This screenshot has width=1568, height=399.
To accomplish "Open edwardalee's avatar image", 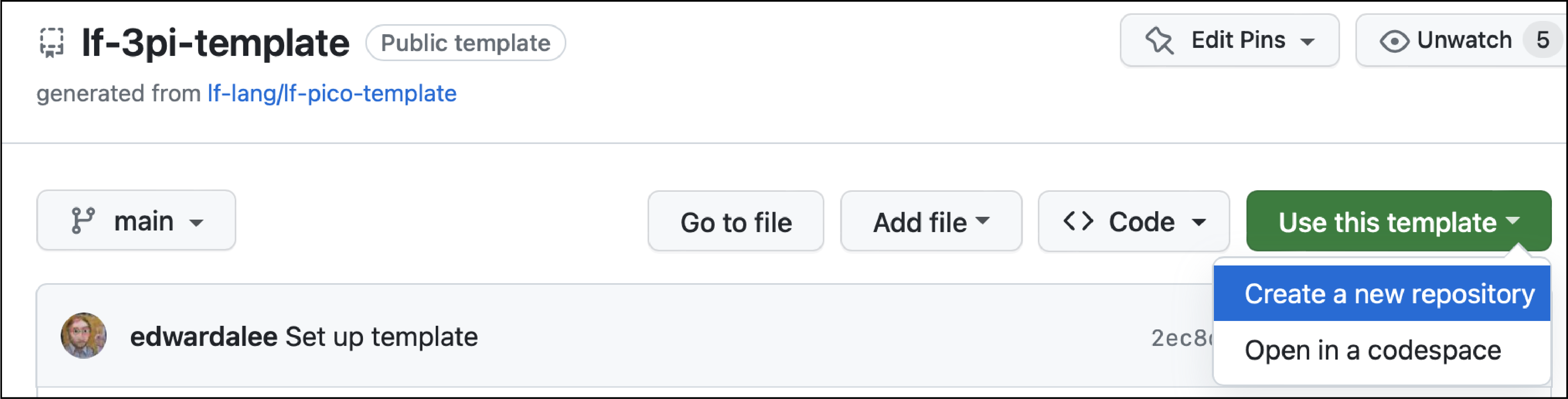I will tap(84, 335).
